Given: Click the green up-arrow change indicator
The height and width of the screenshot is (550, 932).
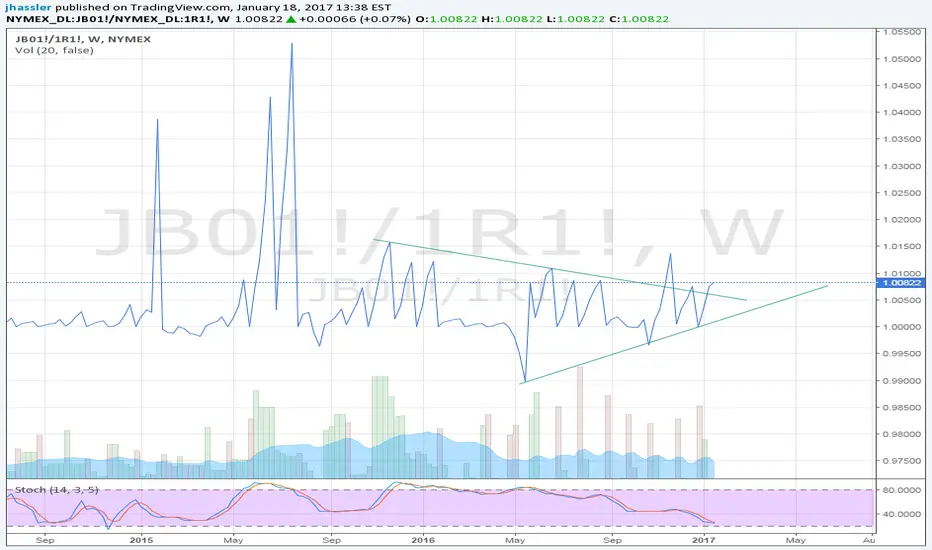Looking at the screenshot, I should pos(291,19).
